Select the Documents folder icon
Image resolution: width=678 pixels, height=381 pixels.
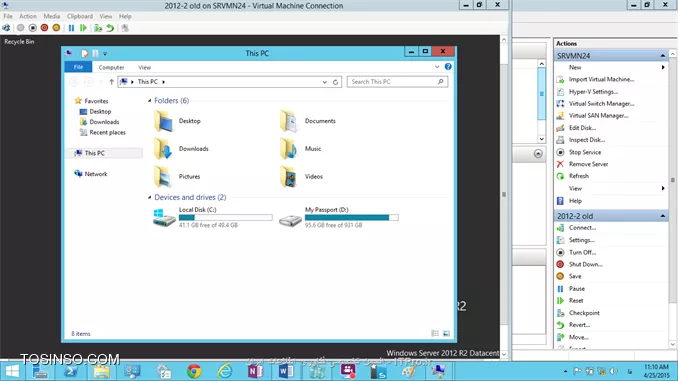[x=288, y=121]
